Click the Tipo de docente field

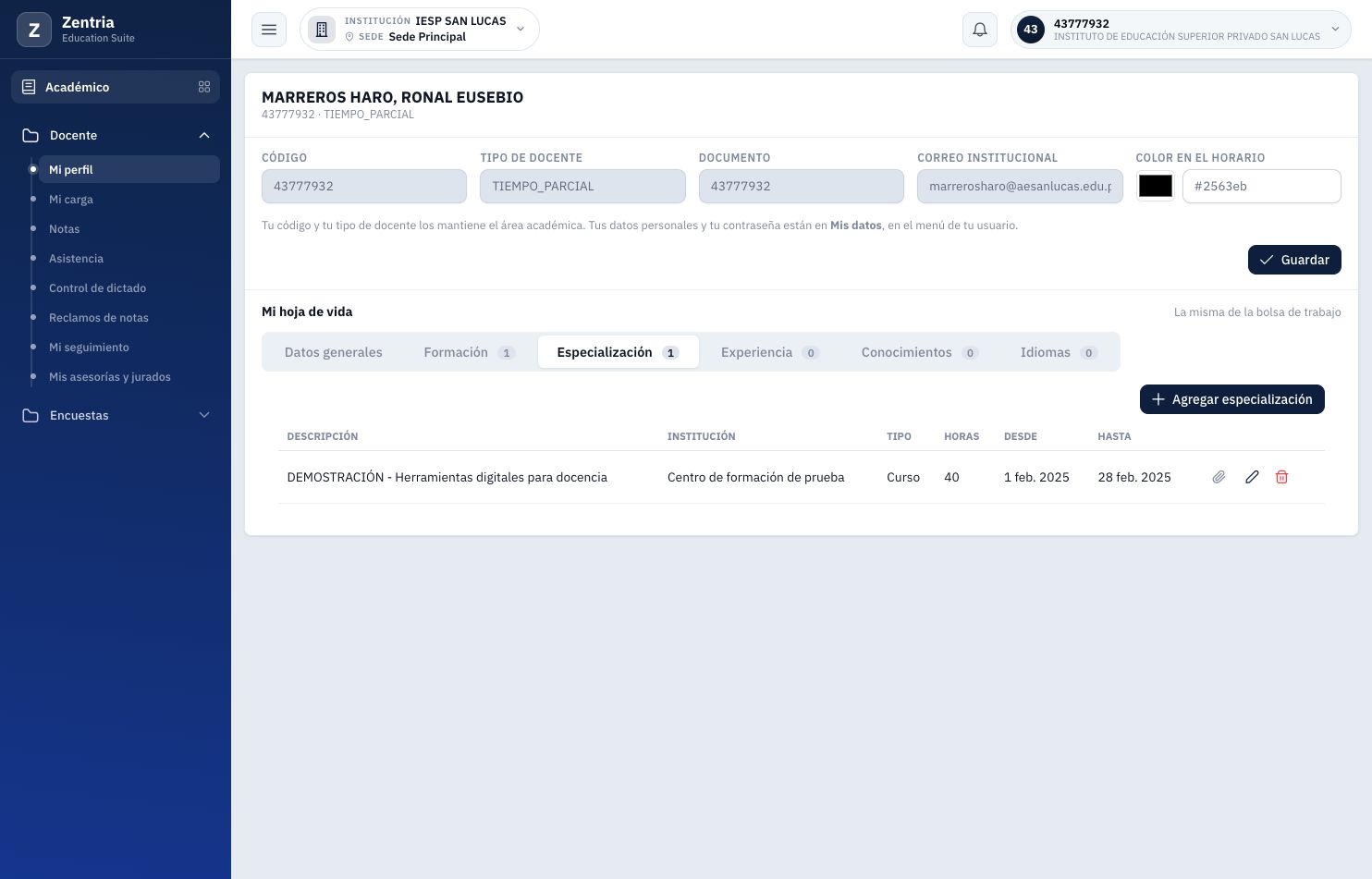tap(582, 186)
